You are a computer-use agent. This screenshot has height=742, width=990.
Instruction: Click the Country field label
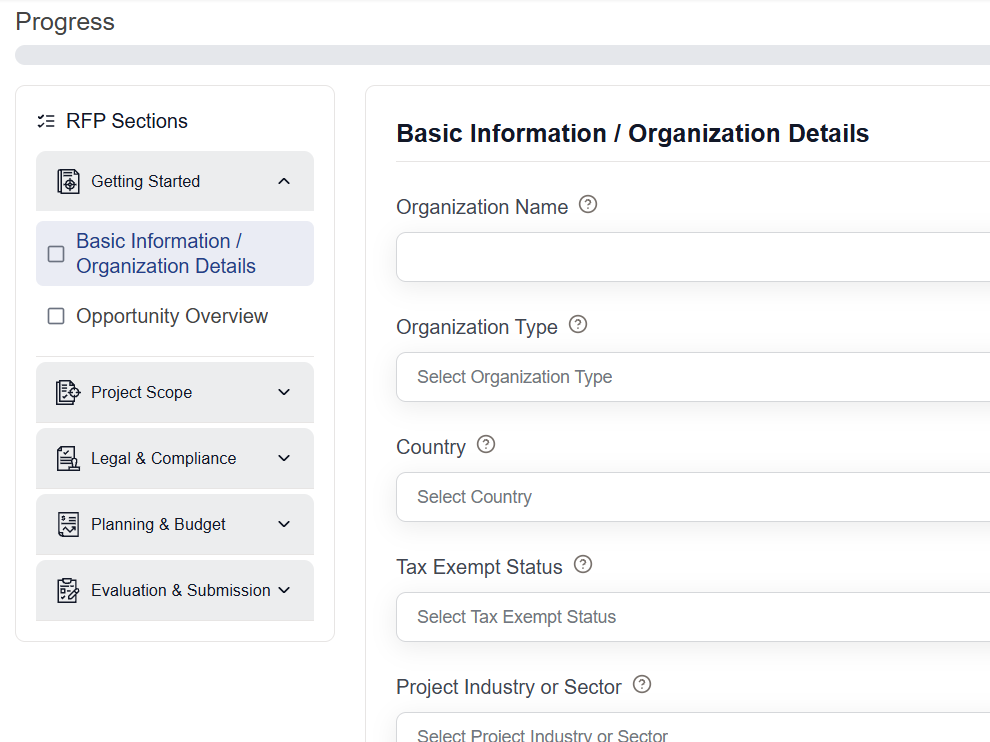point(431,447)
